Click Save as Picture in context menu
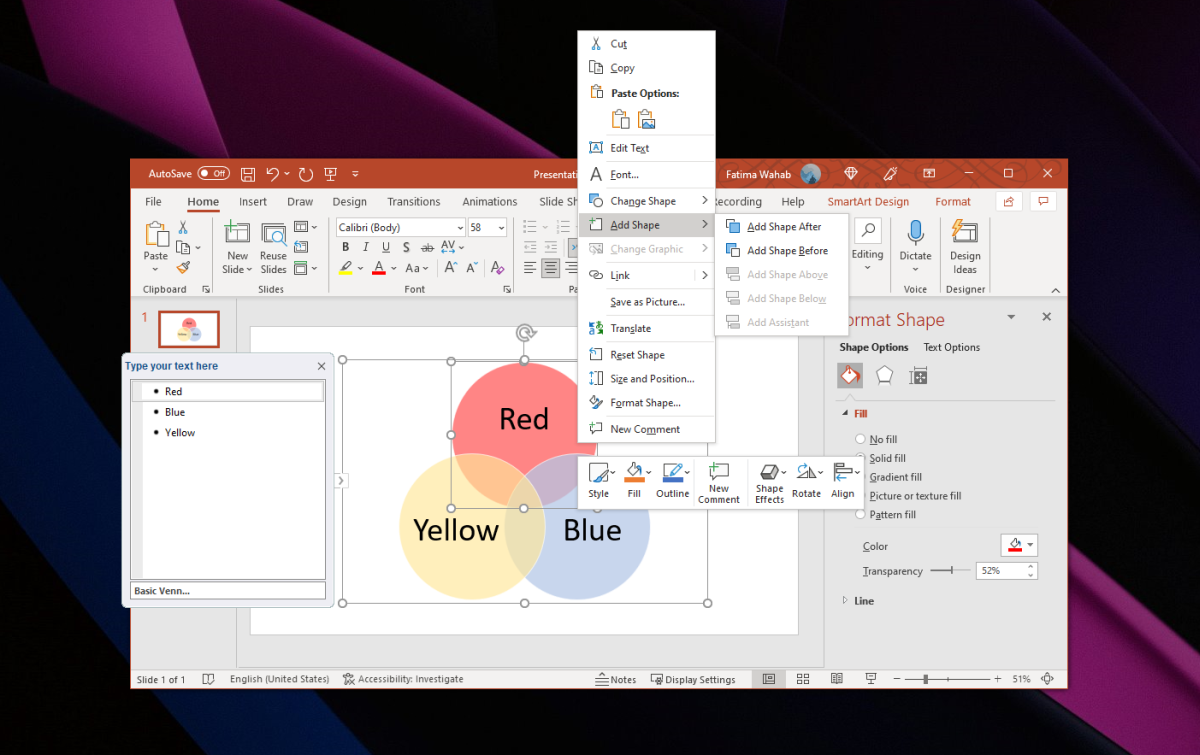The height and width of the screenshot is (755, 1200). point(647,302)
